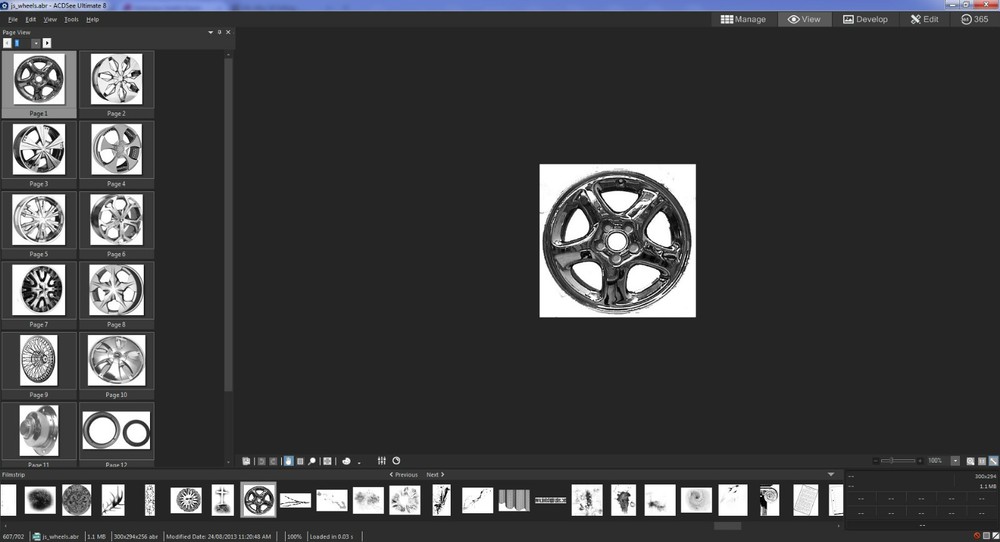Open the Help menu
Image resolution: width=1000 pixels, height=542 pixels.
92,19
